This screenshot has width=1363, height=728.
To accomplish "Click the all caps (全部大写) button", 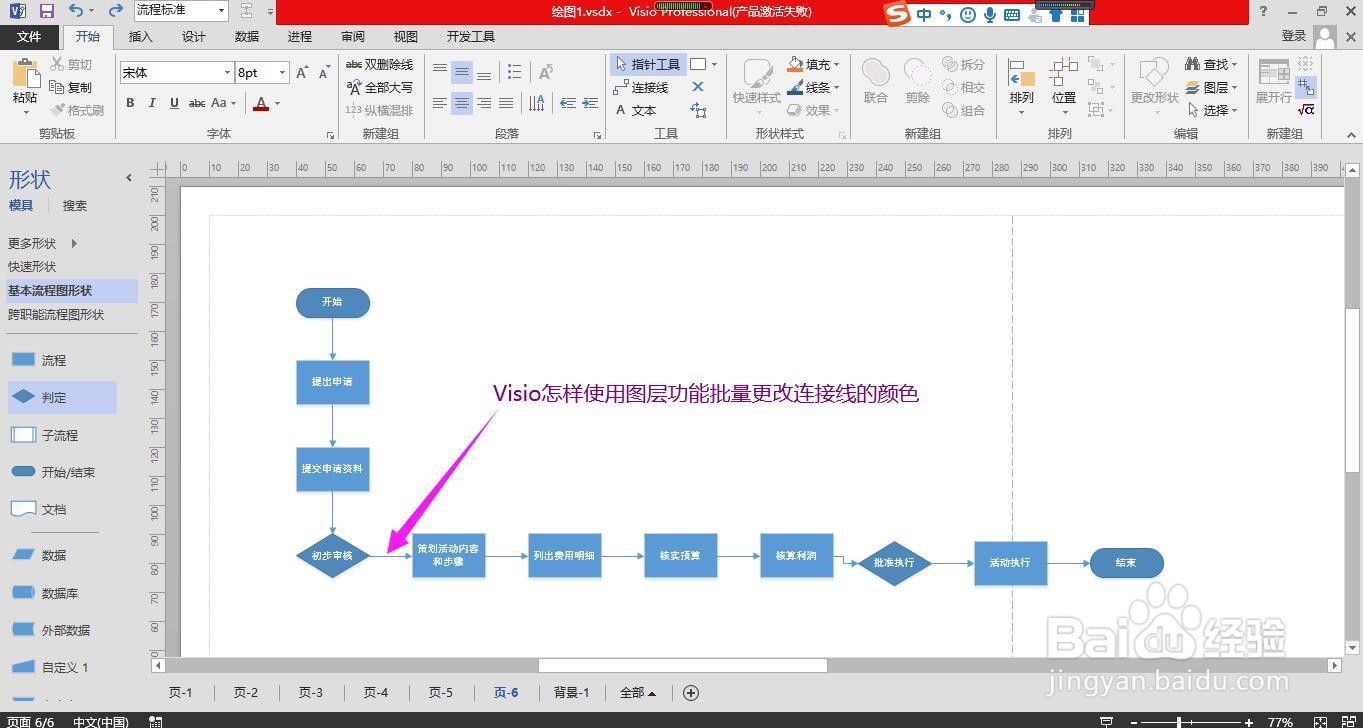I will (x=379, y=88).
